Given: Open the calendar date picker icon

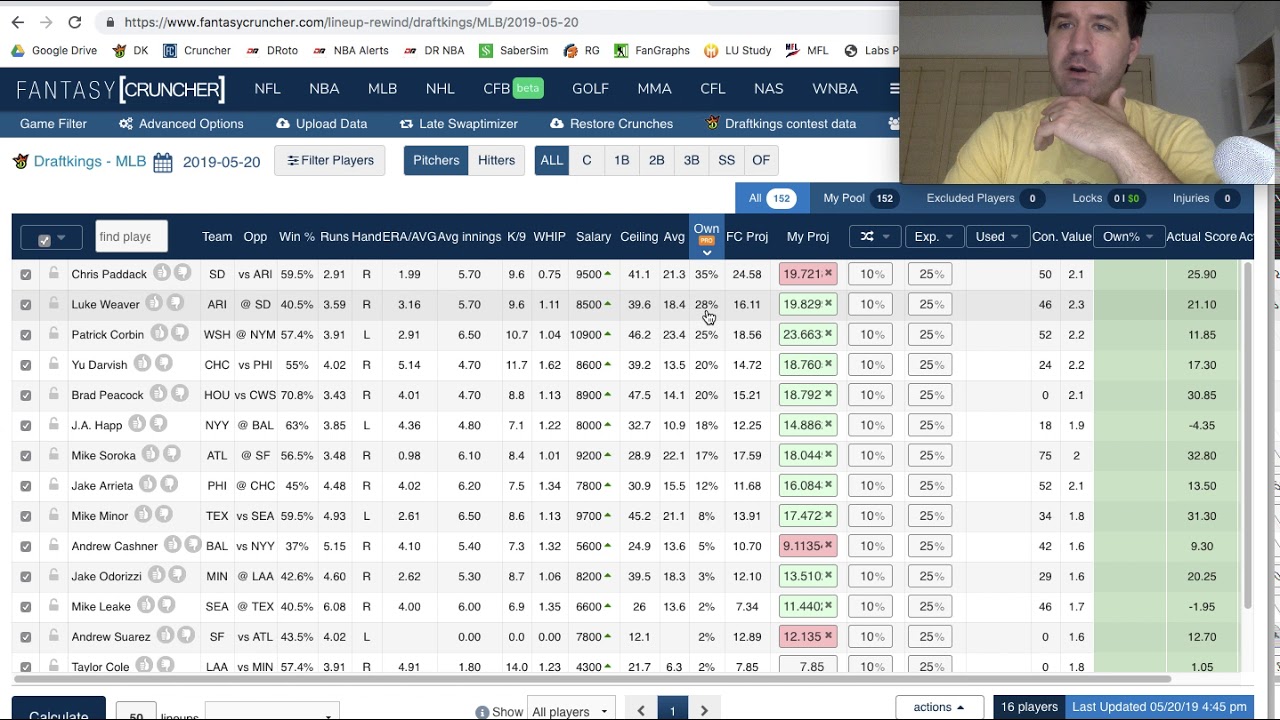Looking at the screenshot, I should pyautogui.click(x=163, y=162).
